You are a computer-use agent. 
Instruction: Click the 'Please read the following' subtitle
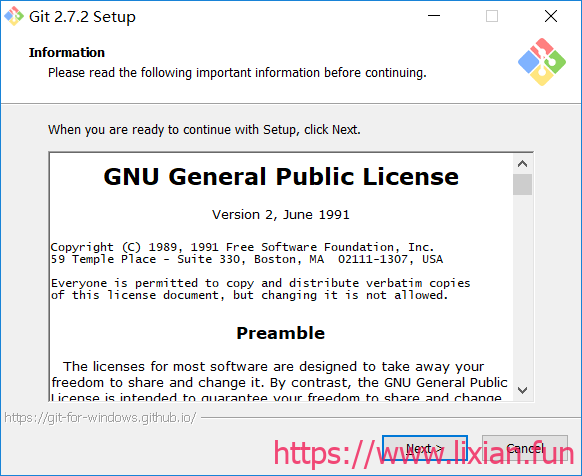coord(237,73)
